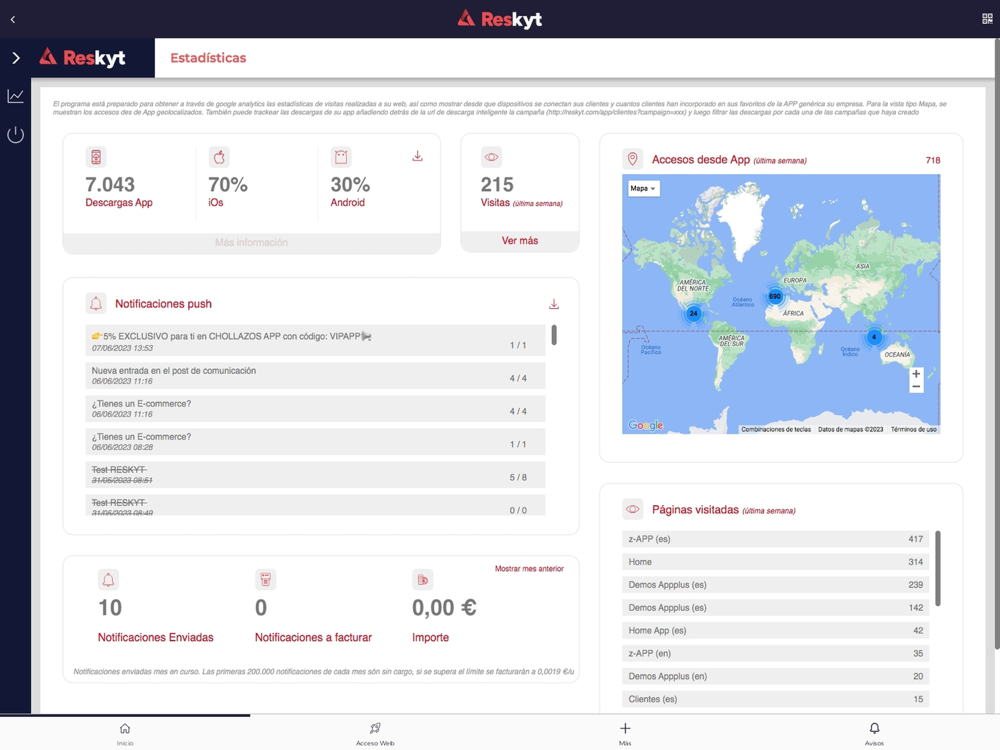
Task: Click the Descargas App phone icon
Action: tap(96, 157)
